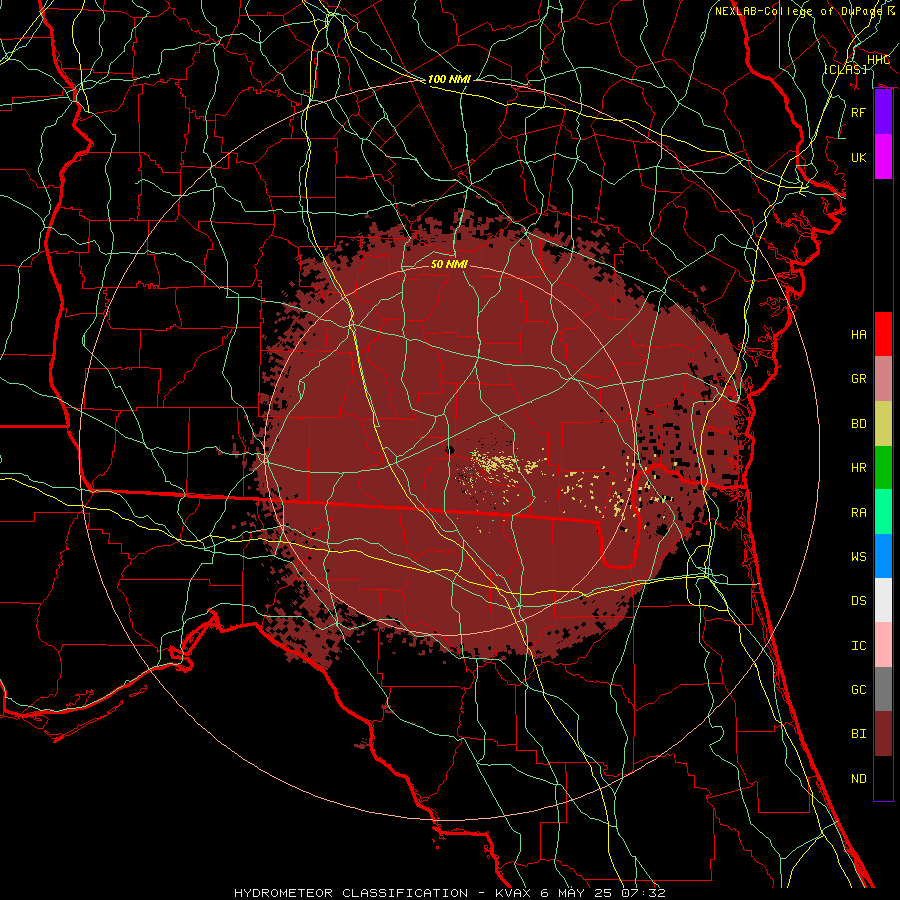
Task: Click the GC gray legend color swatch
Action: [x=883, y=689]
